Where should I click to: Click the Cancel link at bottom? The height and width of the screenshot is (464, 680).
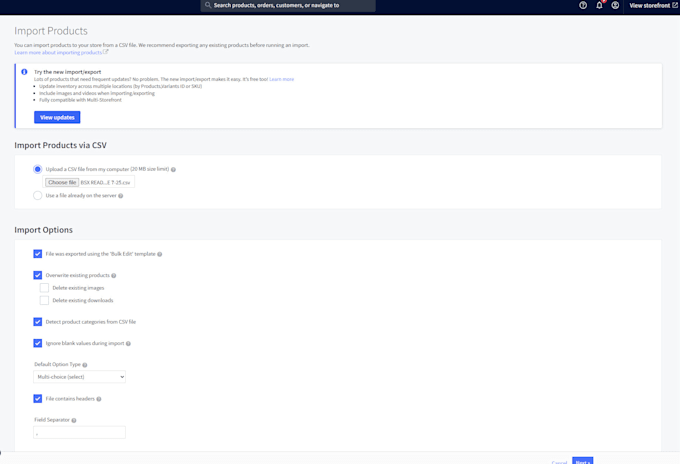[x=559, y=462]
